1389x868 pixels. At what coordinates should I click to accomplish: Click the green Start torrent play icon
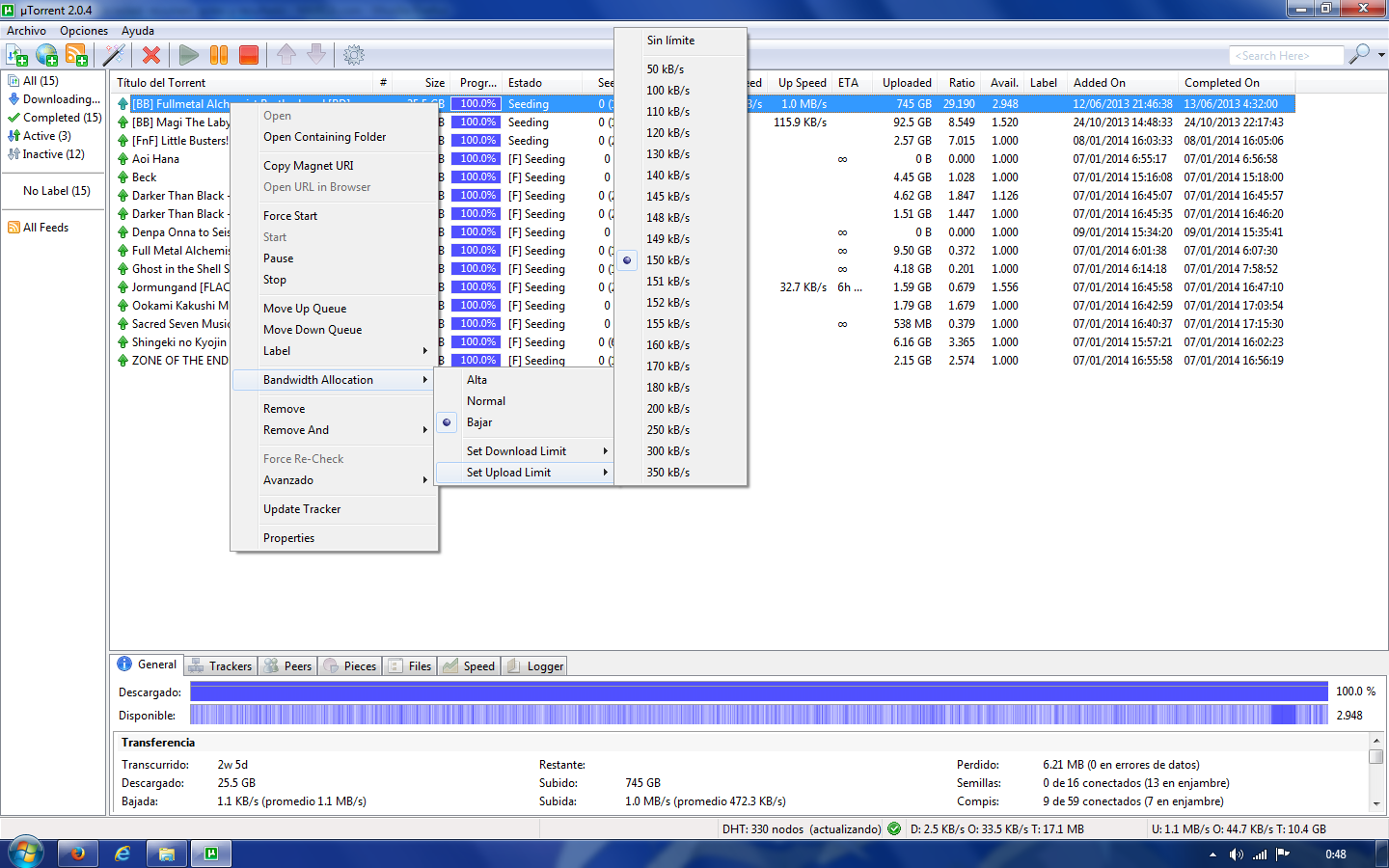coord(189,55)
